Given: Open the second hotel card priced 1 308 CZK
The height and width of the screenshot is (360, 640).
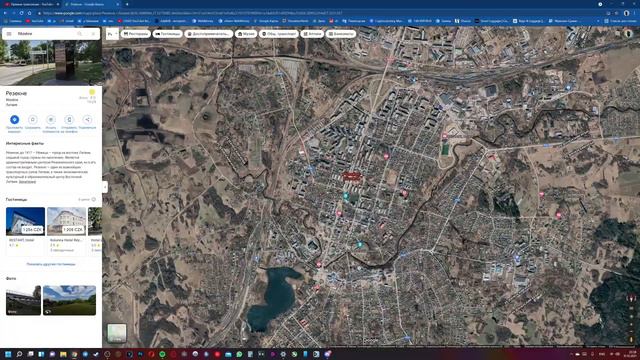Looking at the screenshot, I should tap(67, 231).
